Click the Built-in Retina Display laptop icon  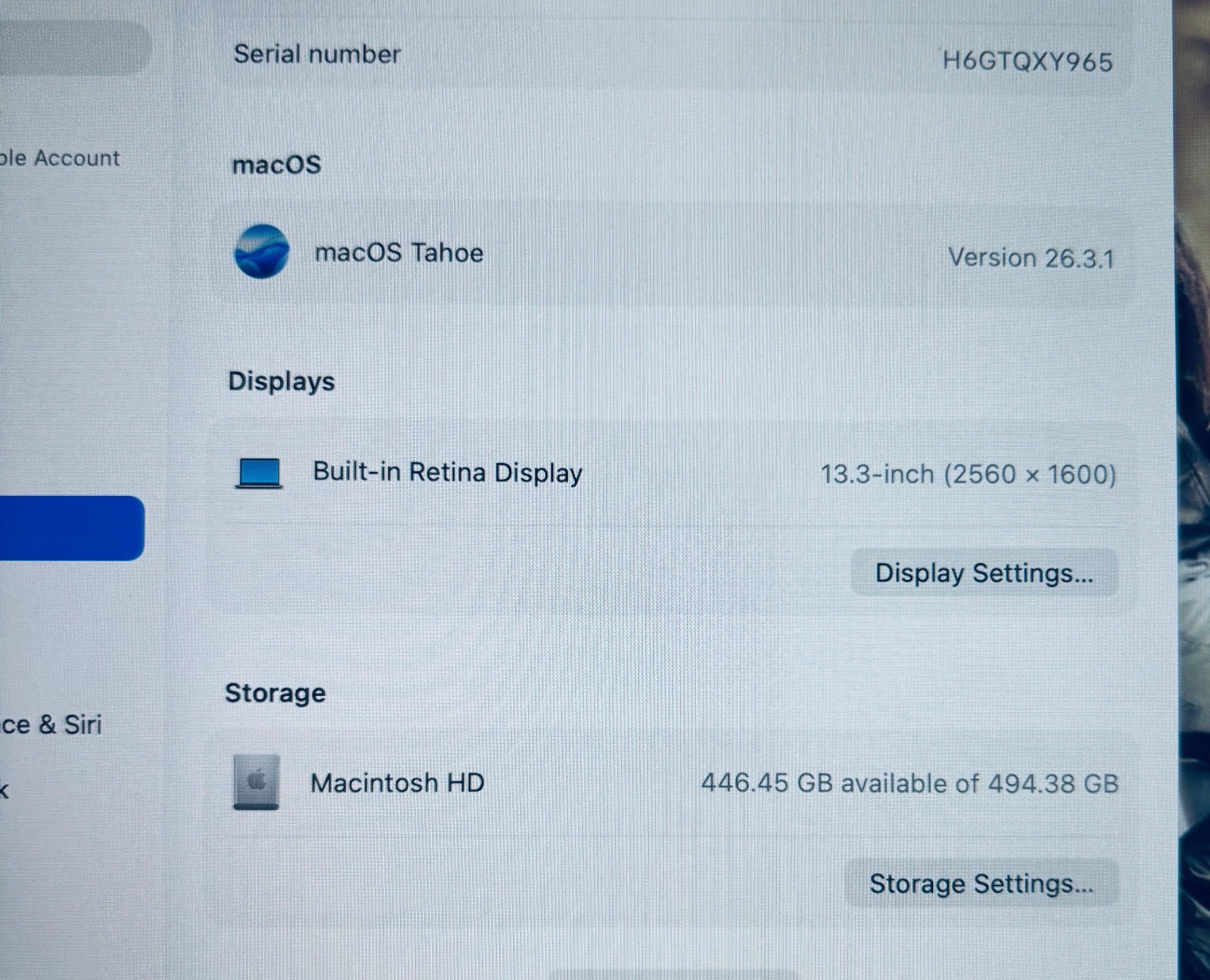259,473
